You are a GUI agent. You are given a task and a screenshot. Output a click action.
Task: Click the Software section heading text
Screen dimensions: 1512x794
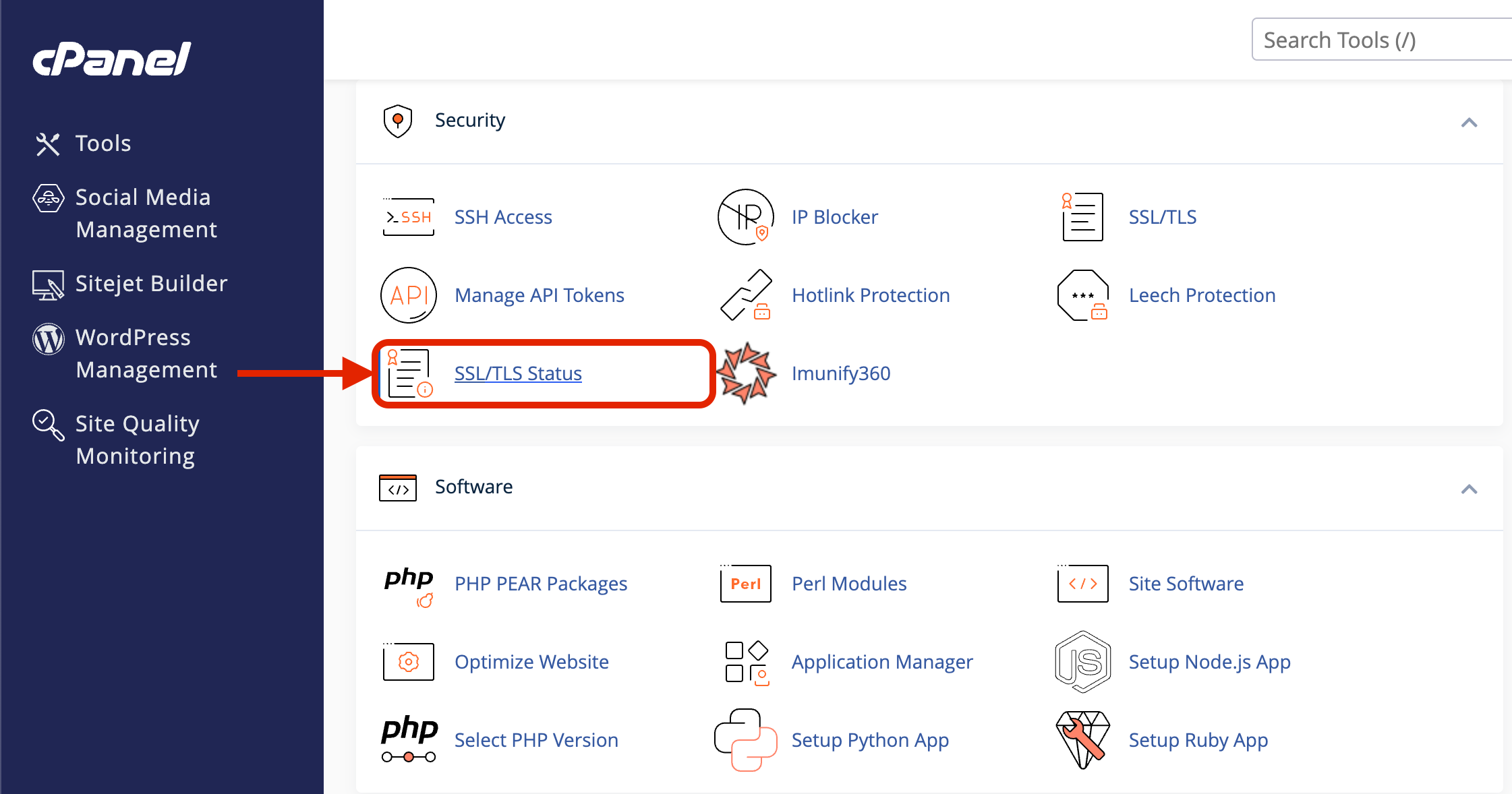click(x=473, y=487)
